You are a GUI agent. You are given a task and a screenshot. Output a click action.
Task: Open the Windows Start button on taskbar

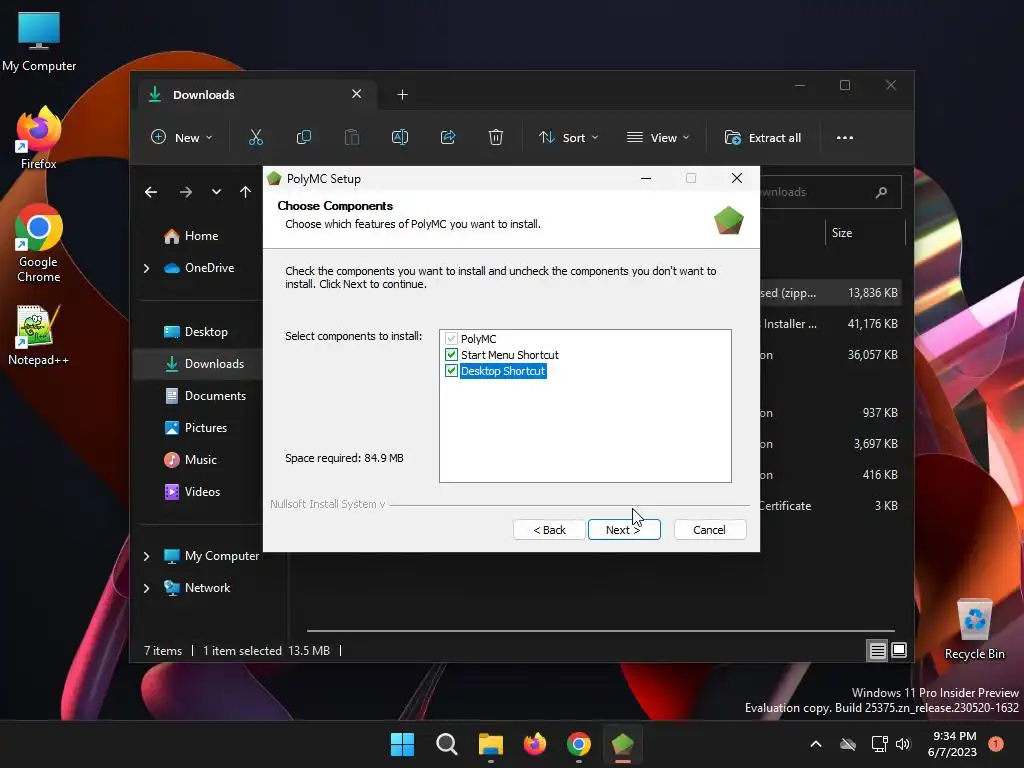click(x=402, y=744)
